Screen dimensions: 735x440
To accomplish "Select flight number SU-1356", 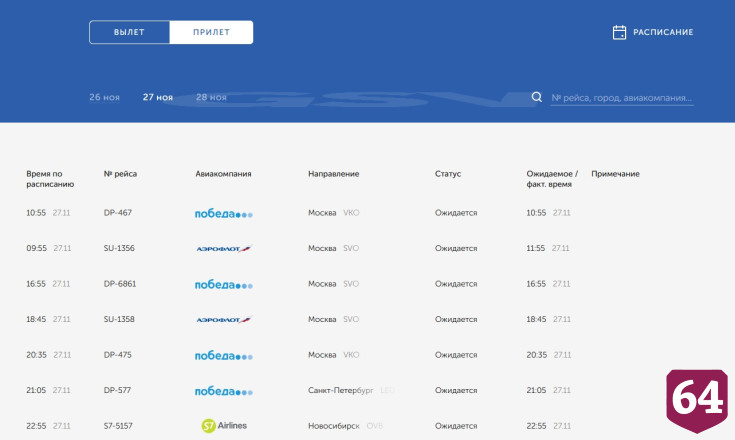I will click(119, 248).
